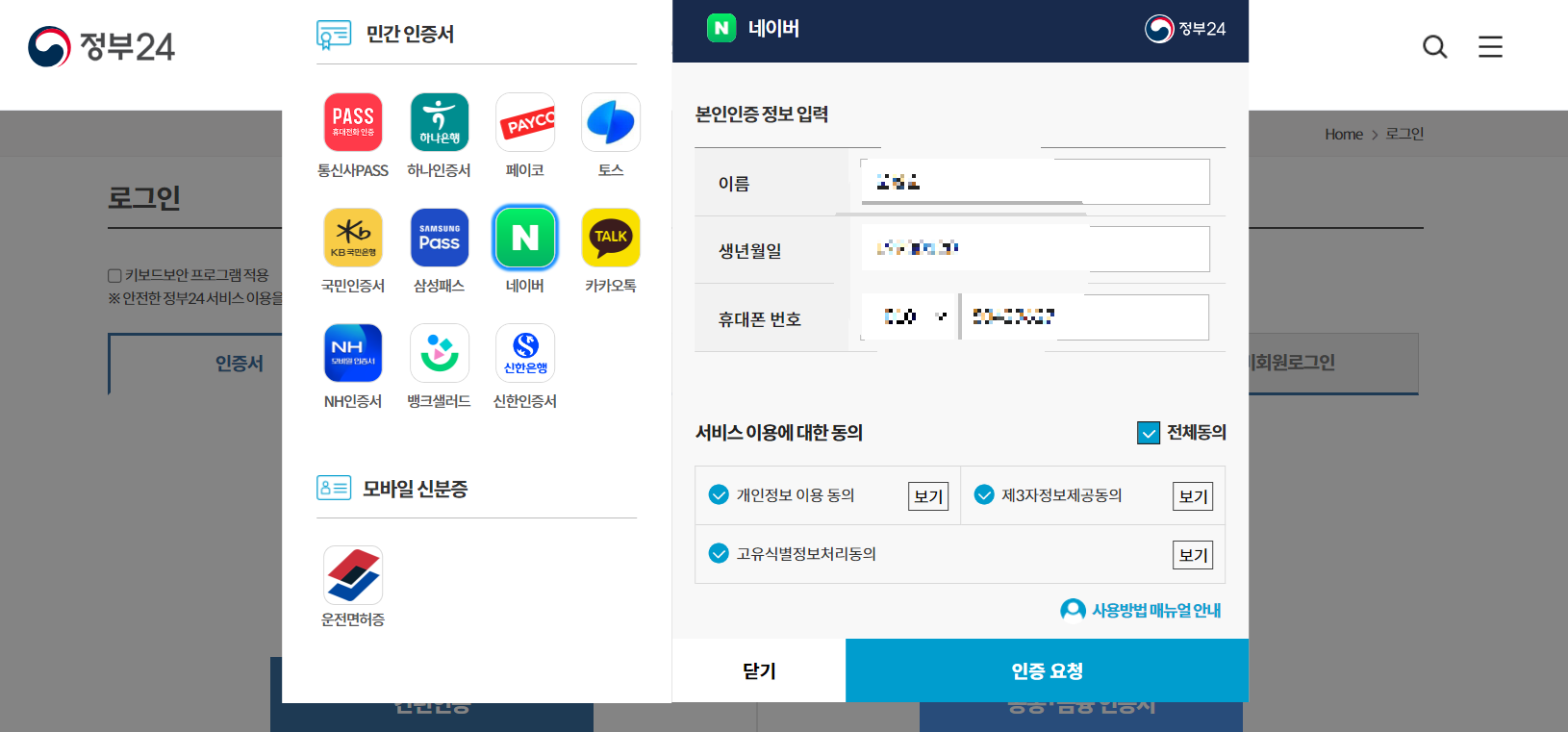Select the PAYCO 페이코 icon
This screenshot has height=732, width=1568.
[x=525, y=122]
